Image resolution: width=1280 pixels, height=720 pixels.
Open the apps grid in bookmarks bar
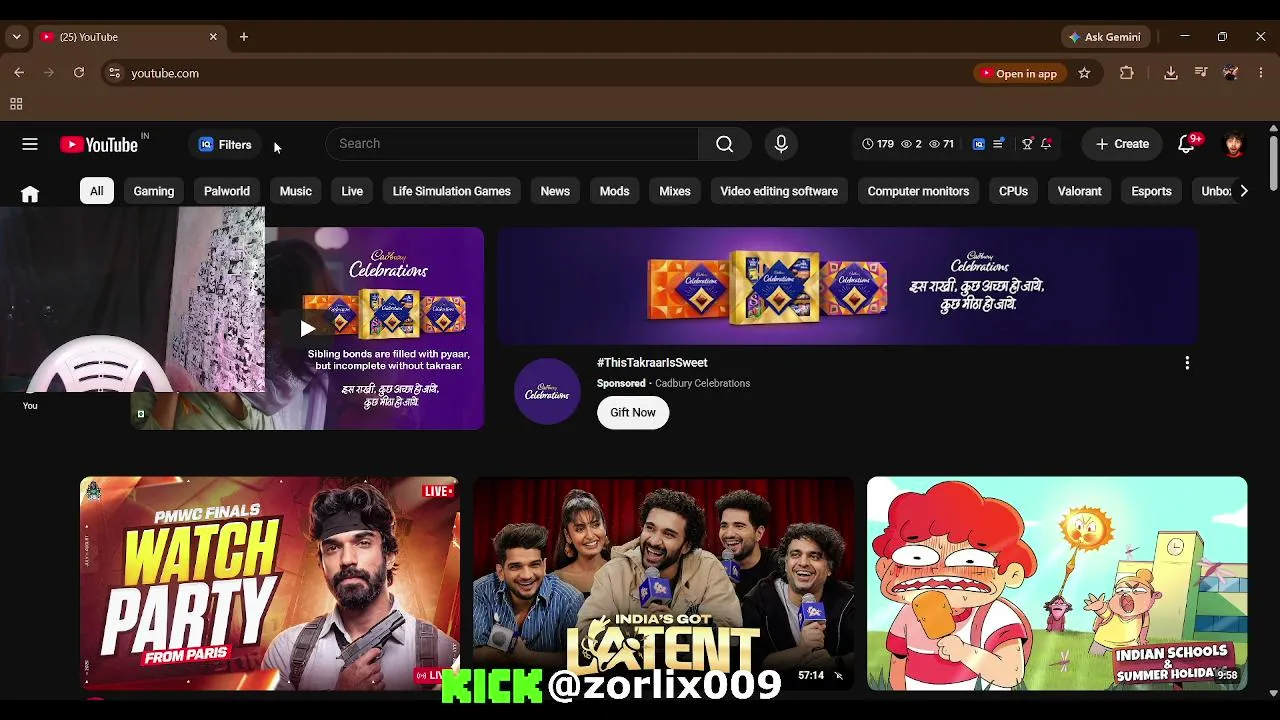click(16, 104)
